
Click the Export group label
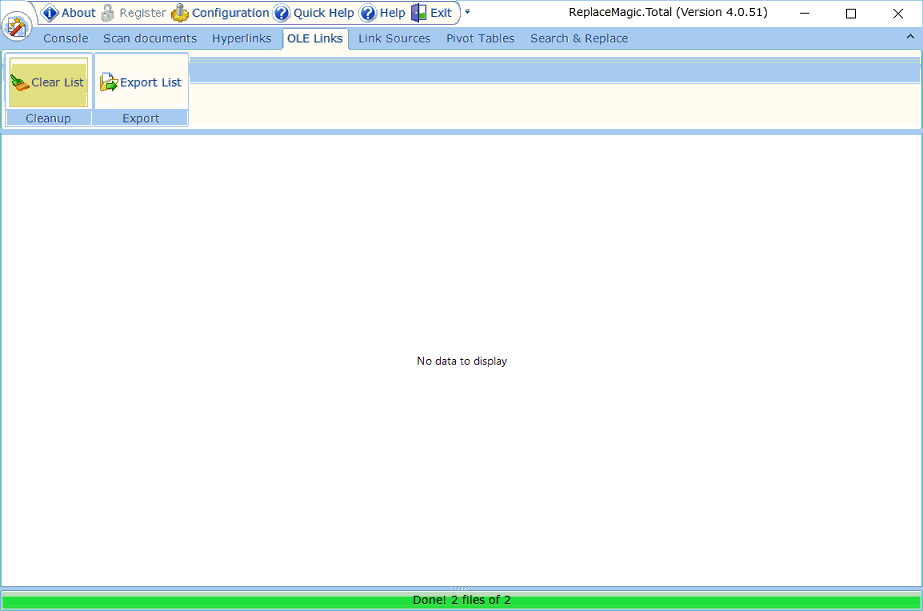[141, 118]
